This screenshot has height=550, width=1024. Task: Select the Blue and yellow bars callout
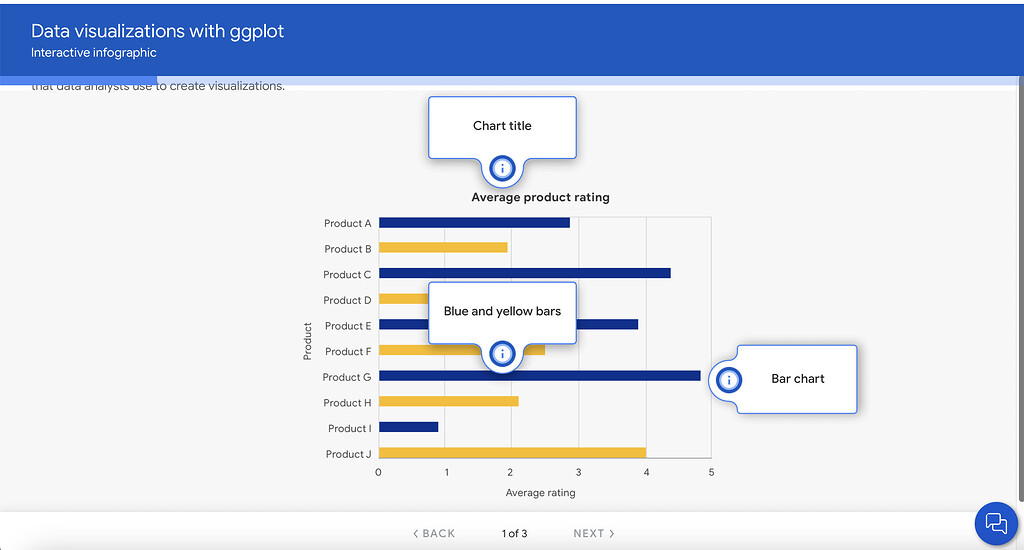click(x=502, y=311)
